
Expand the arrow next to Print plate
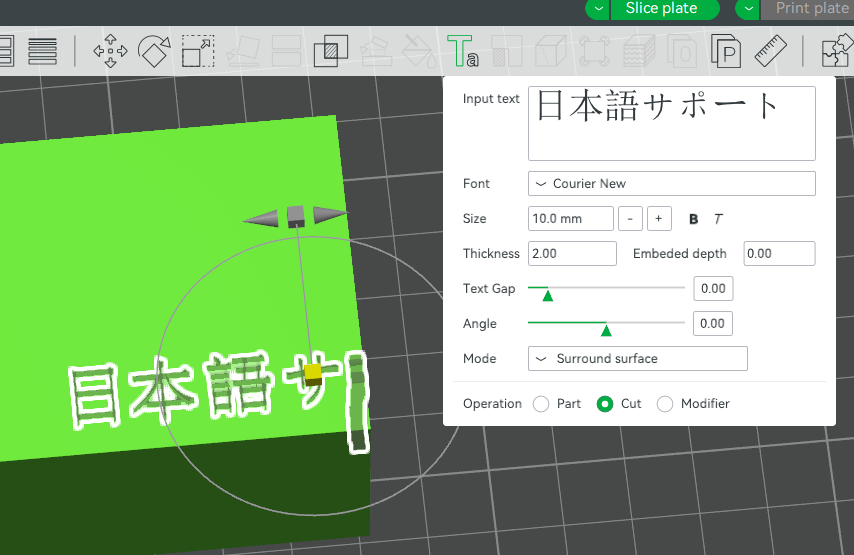(x=749, y=9)
